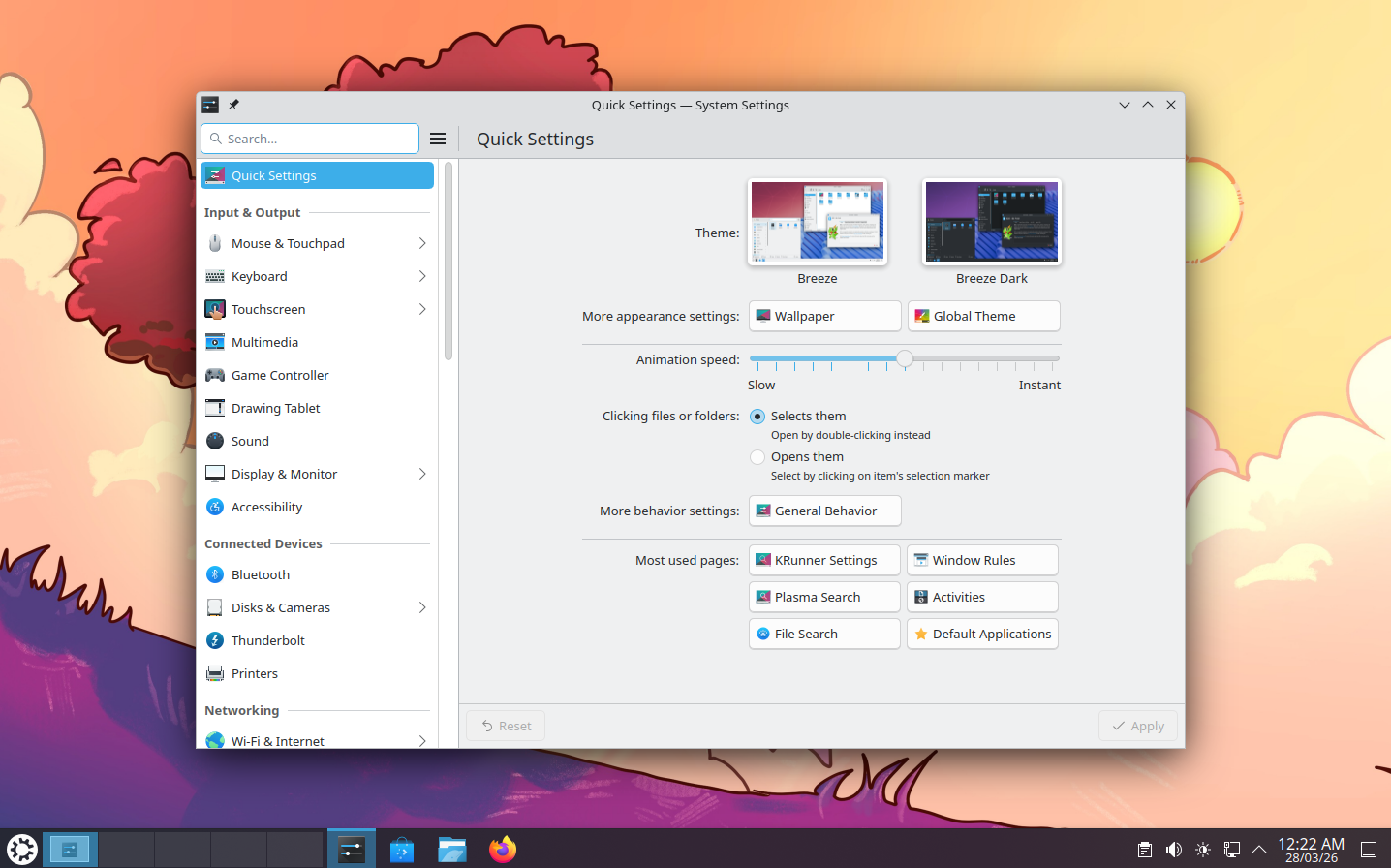This screenshot has height=868, width=1391.
Task: Click the Drawing Tablet icon
Action: (x=215, y=408)
